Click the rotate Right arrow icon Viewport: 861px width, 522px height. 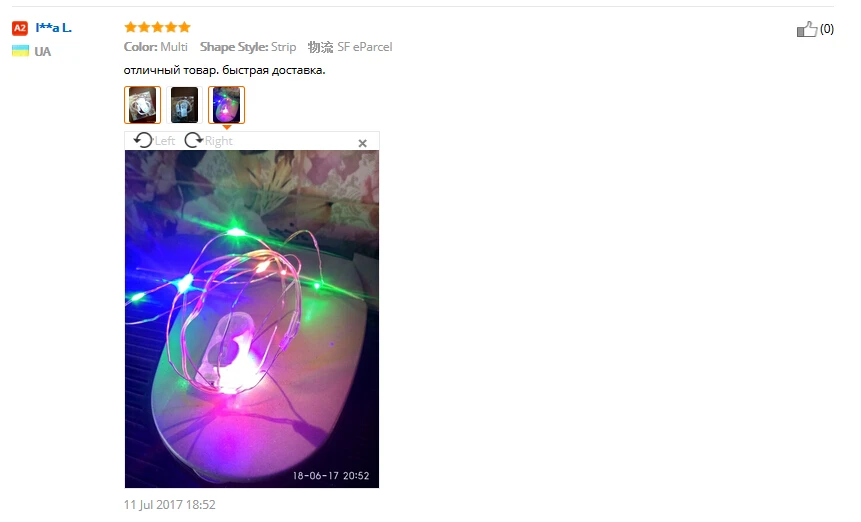[193, 141]
